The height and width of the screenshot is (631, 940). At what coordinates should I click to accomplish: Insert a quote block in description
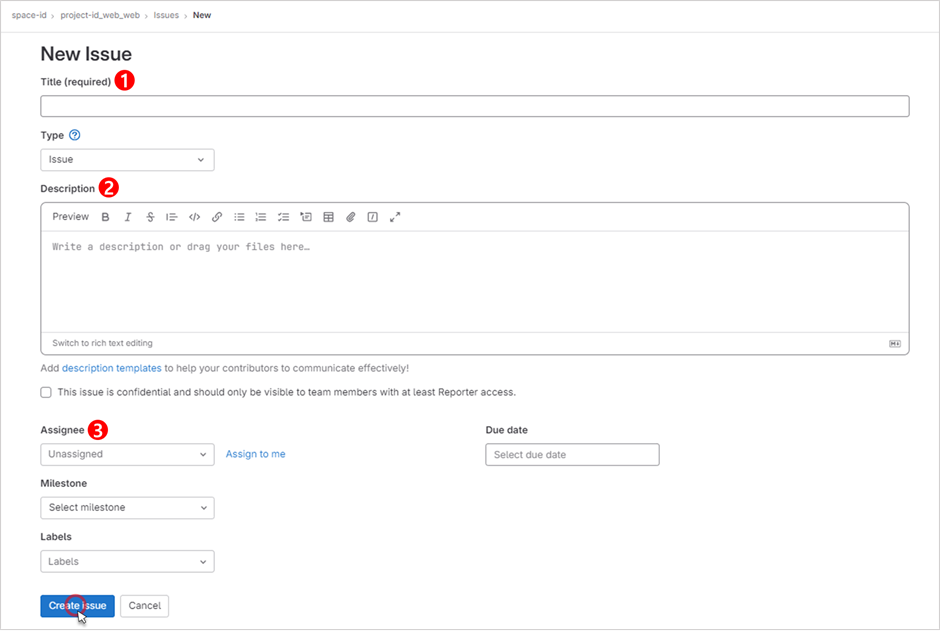[x=172, y=217]
